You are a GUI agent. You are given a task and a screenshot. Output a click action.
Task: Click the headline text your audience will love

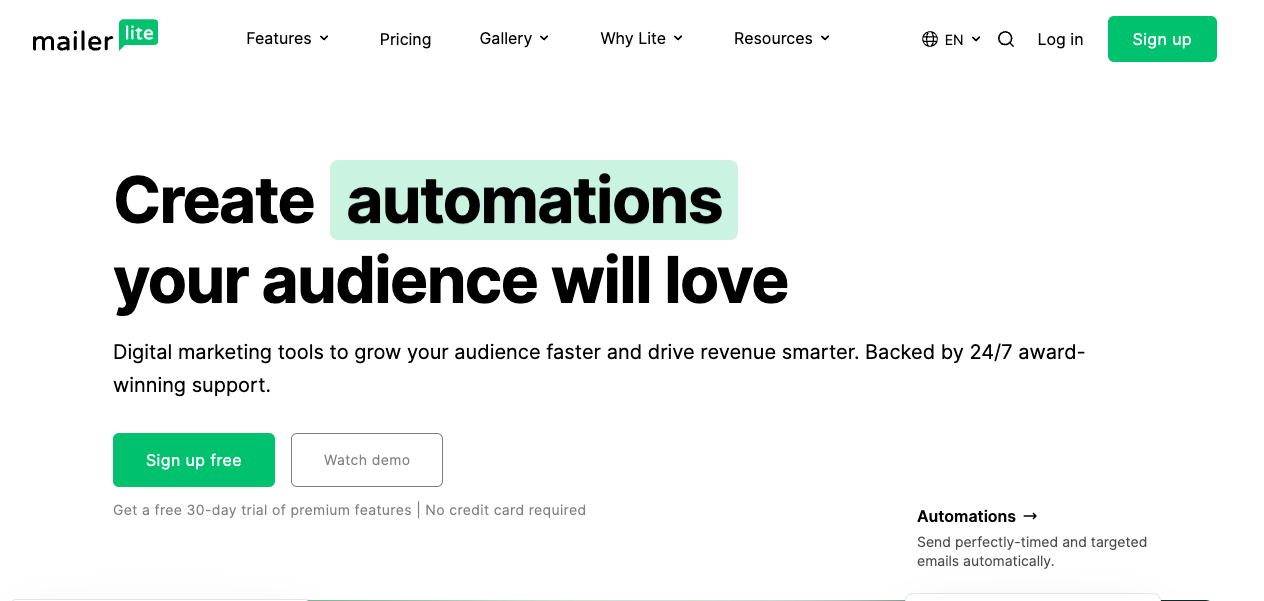pos(451,281)
